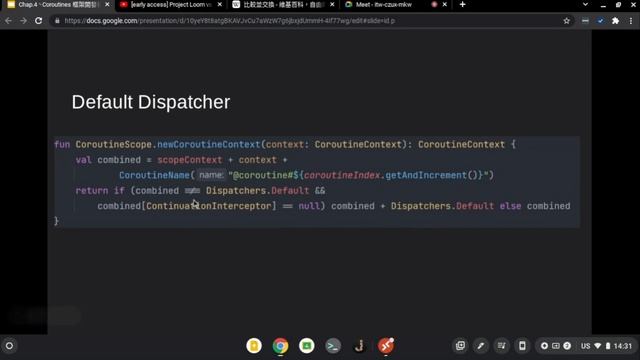This screenshot has height=360, width=640.
Task: Click newCoroutineContext in the code
Action: [209, 144]
